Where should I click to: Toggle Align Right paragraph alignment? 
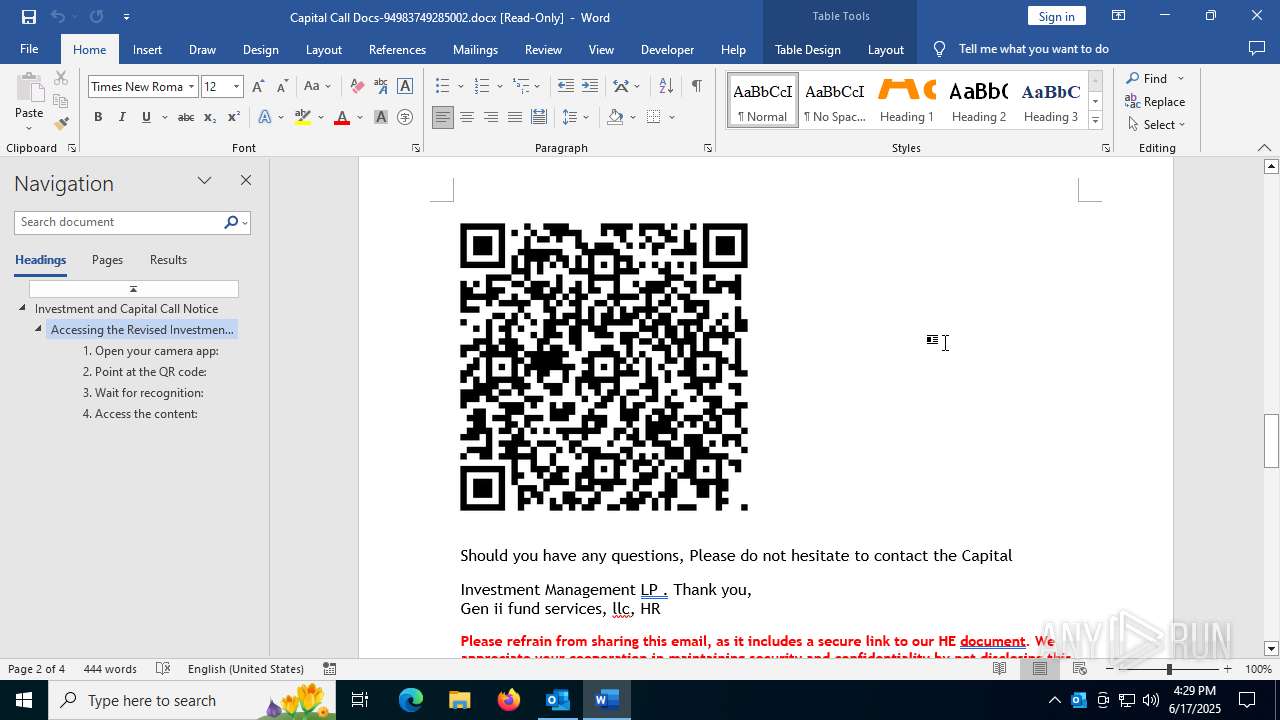tap(490, 117)
